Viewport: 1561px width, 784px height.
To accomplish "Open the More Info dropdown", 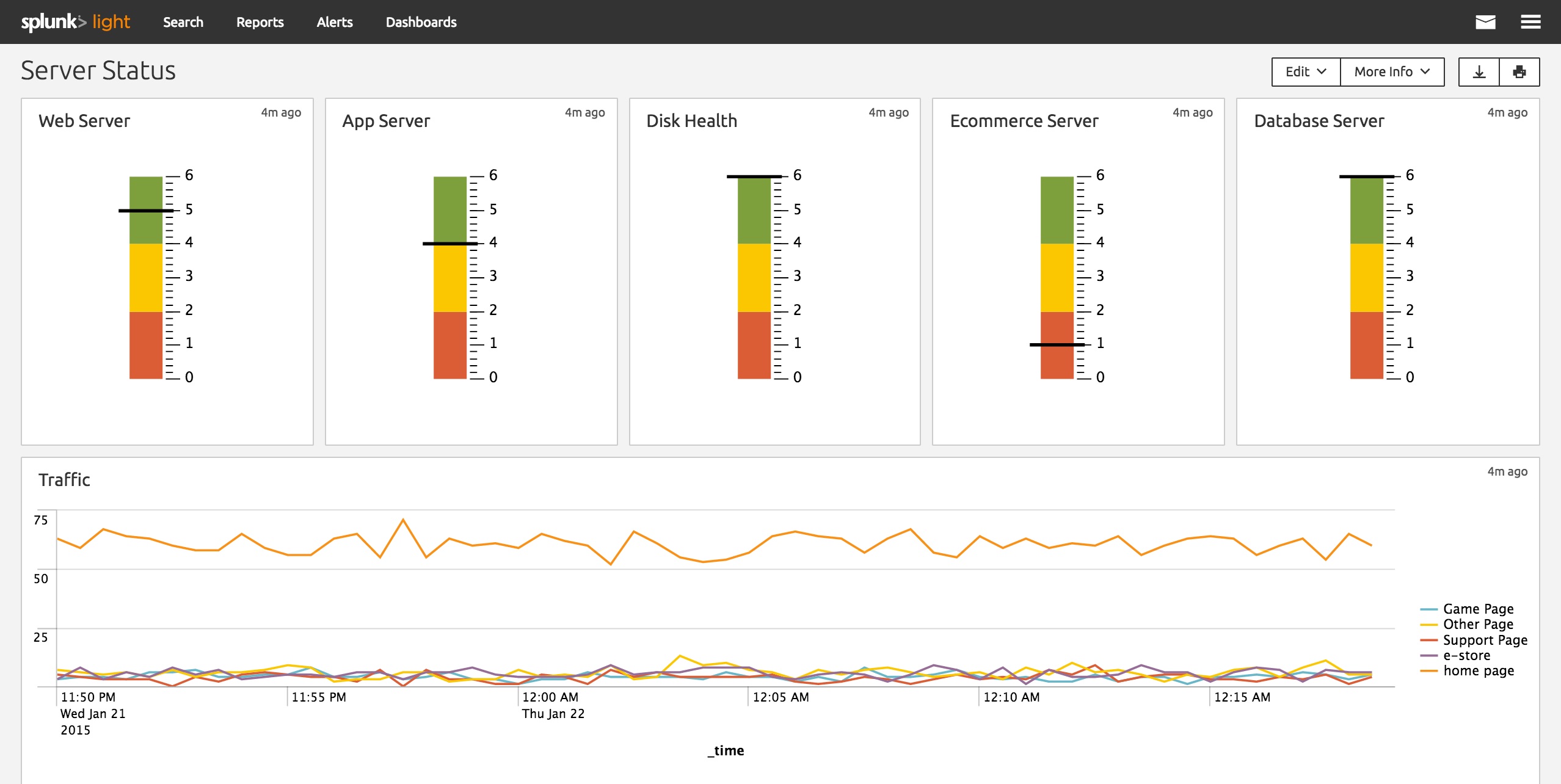I will click(1392, 71).
